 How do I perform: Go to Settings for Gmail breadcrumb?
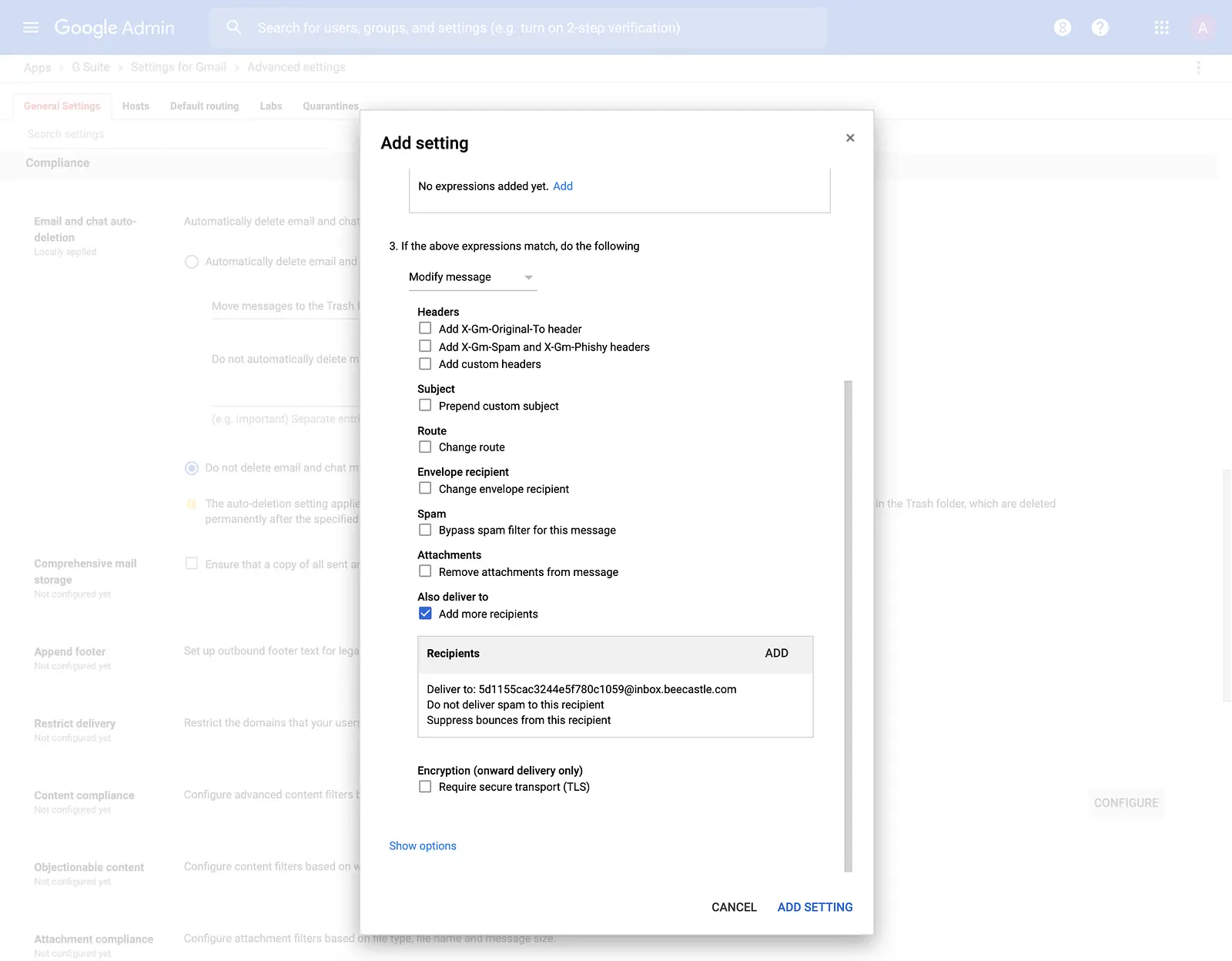179,68
